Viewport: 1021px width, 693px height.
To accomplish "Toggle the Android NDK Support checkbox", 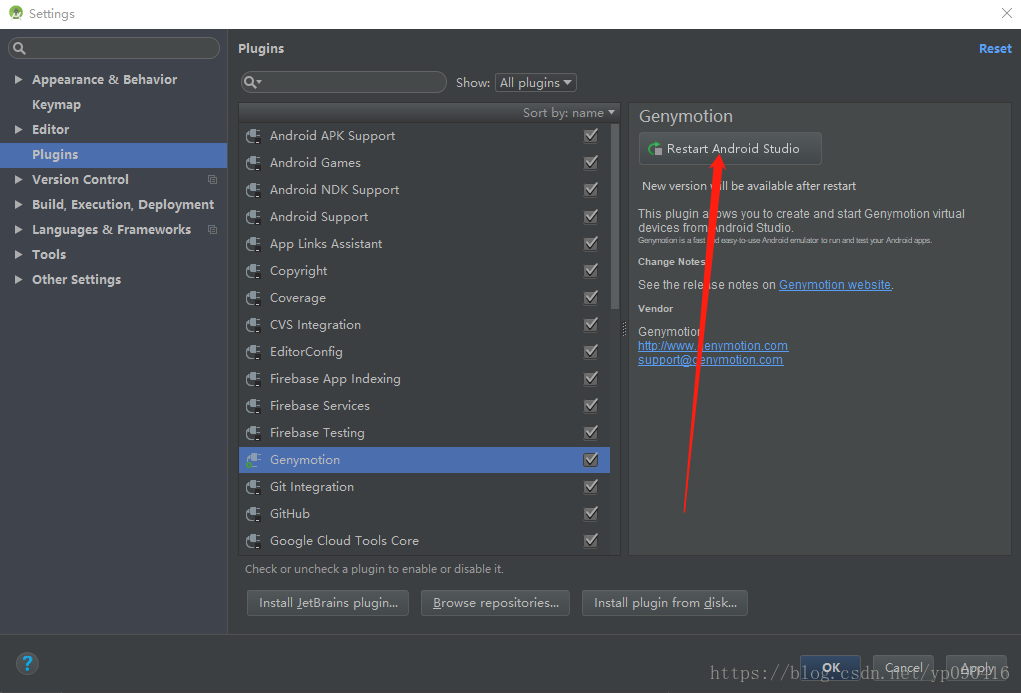I will [x=591, y=190].
